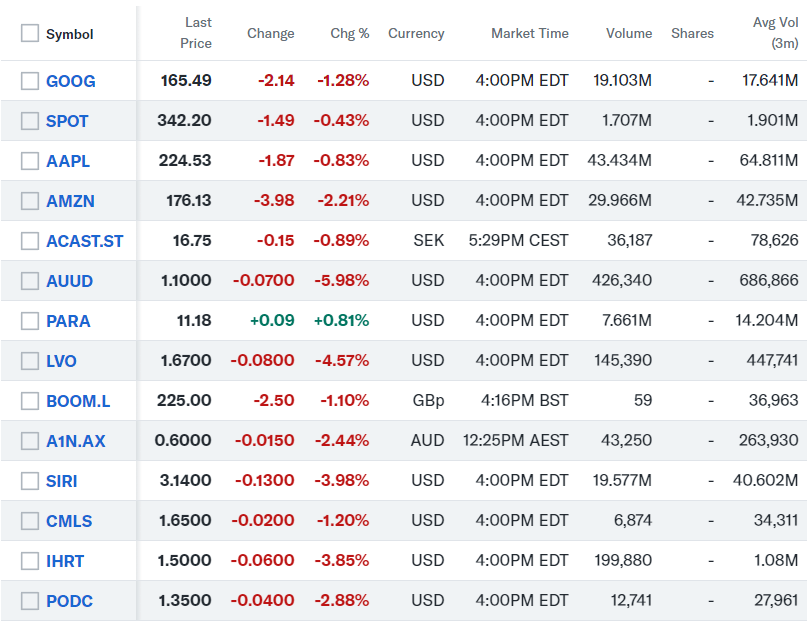Tick the select-all checkbox beside Symbol header
The width and height of the screenshot is (807, 642).
pyautogui.click(x=30, y=34)
